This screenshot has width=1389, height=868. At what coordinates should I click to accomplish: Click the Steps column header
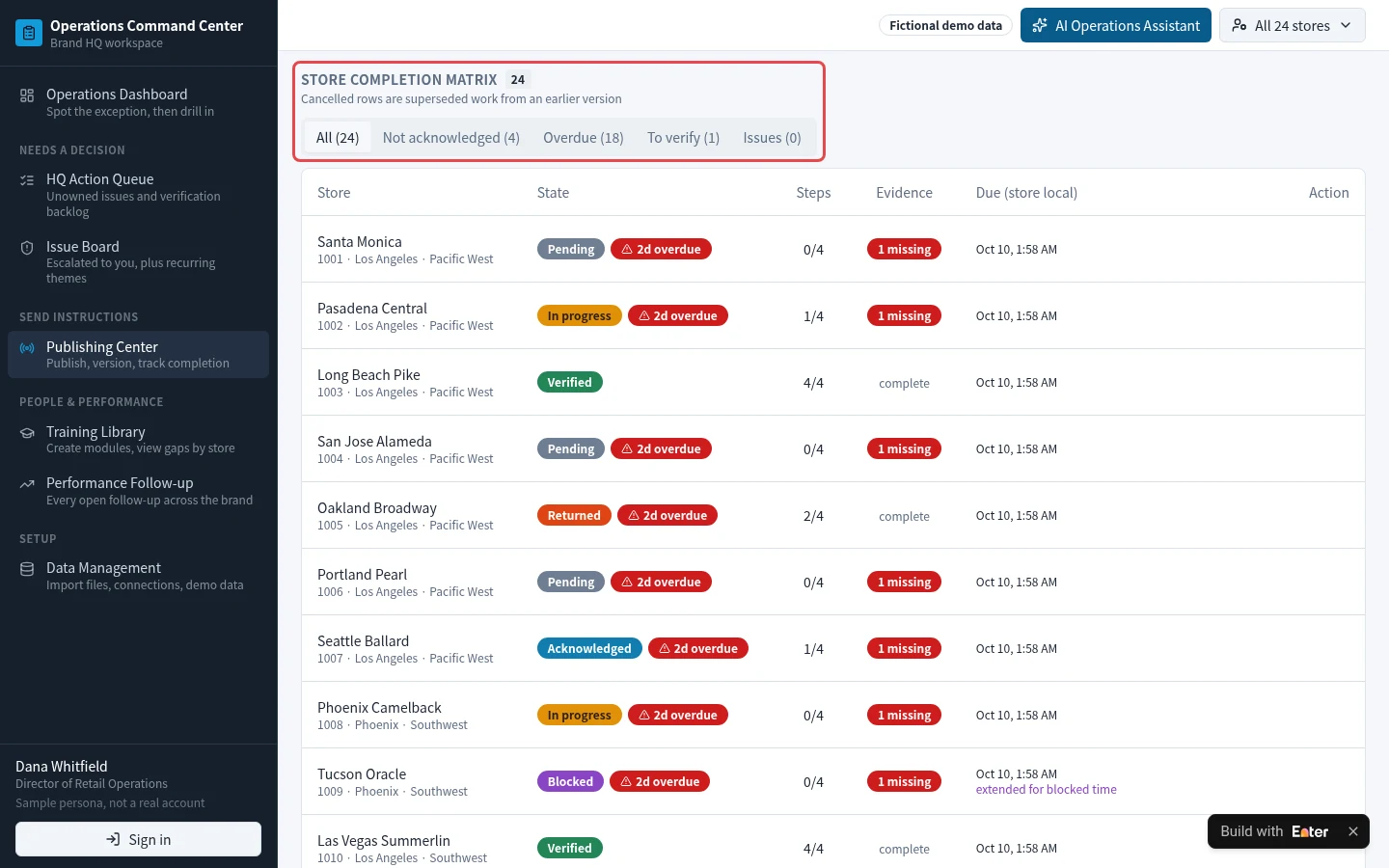pyautogui.click(x=813, y=193)
